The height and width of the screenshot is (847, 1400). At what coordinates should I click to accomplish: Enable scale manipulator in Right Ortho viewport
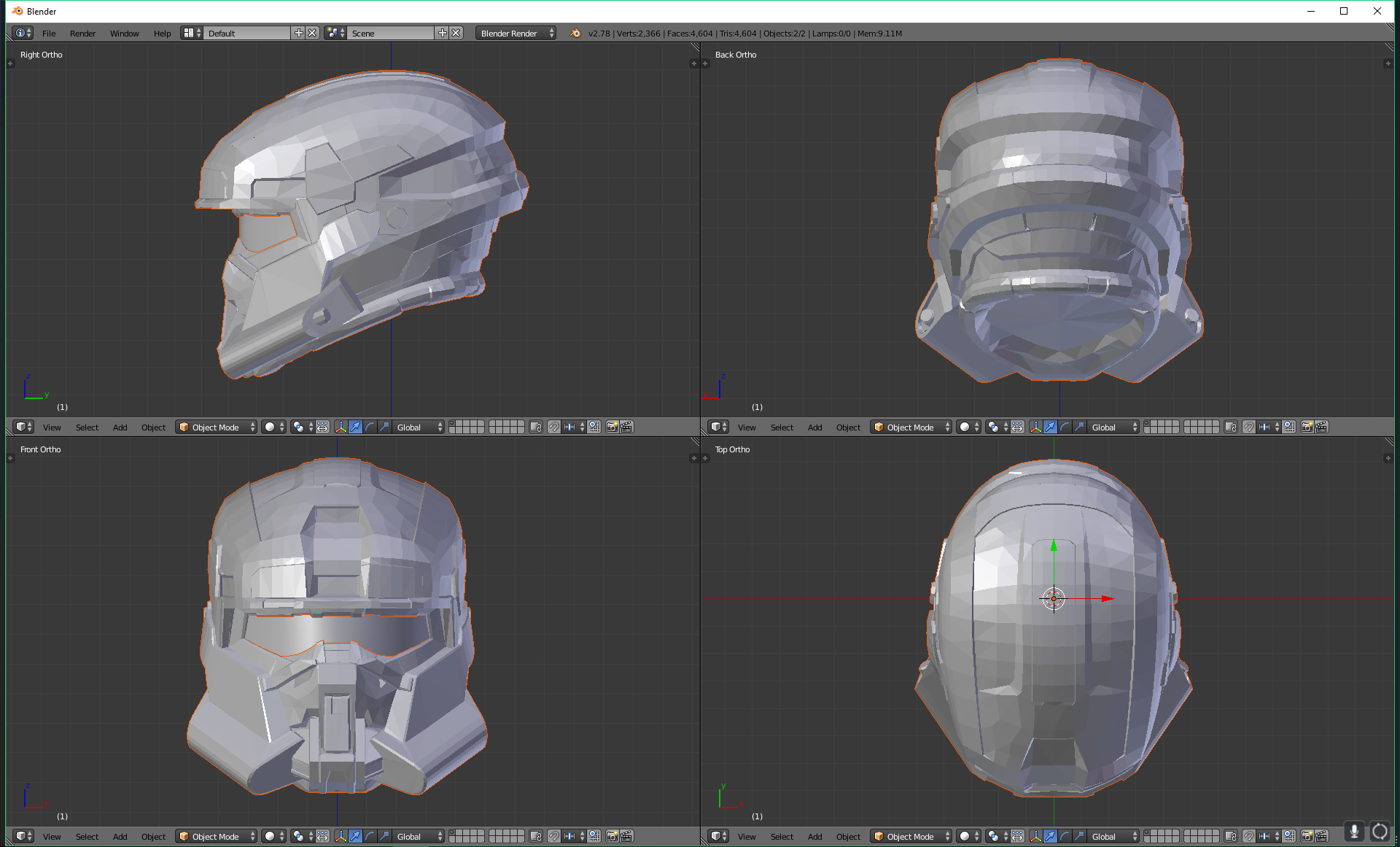384,427
